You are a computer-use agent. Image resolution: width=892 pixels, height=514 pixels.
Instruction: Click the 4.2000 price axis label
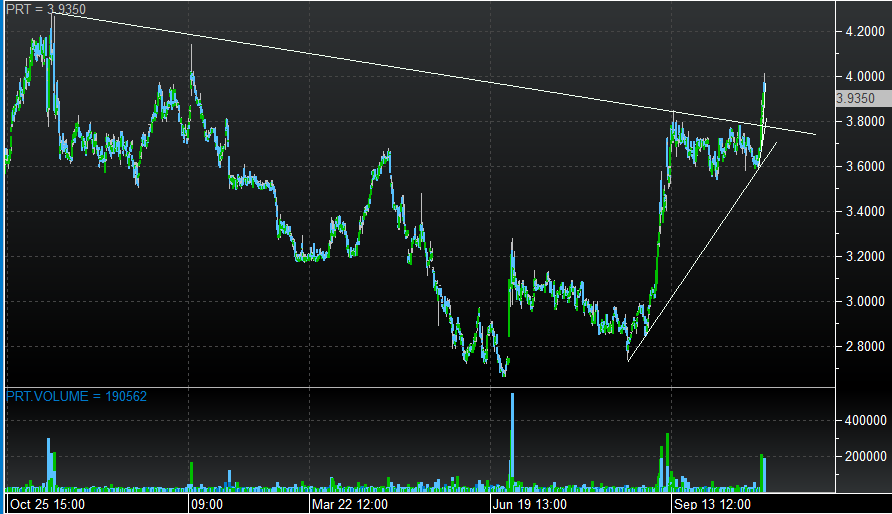[x=863, y=31]
